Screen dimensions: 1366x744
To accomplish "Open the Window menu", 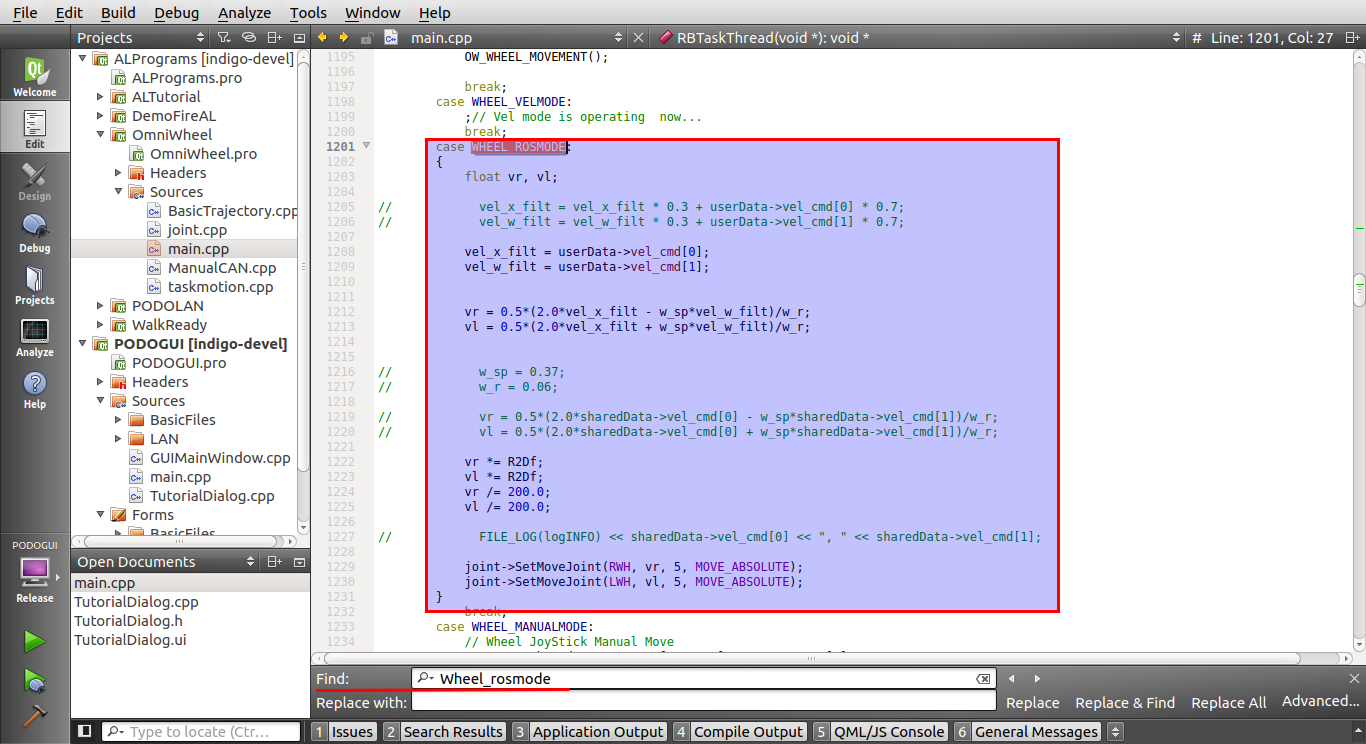I will (x=372, y=13).
